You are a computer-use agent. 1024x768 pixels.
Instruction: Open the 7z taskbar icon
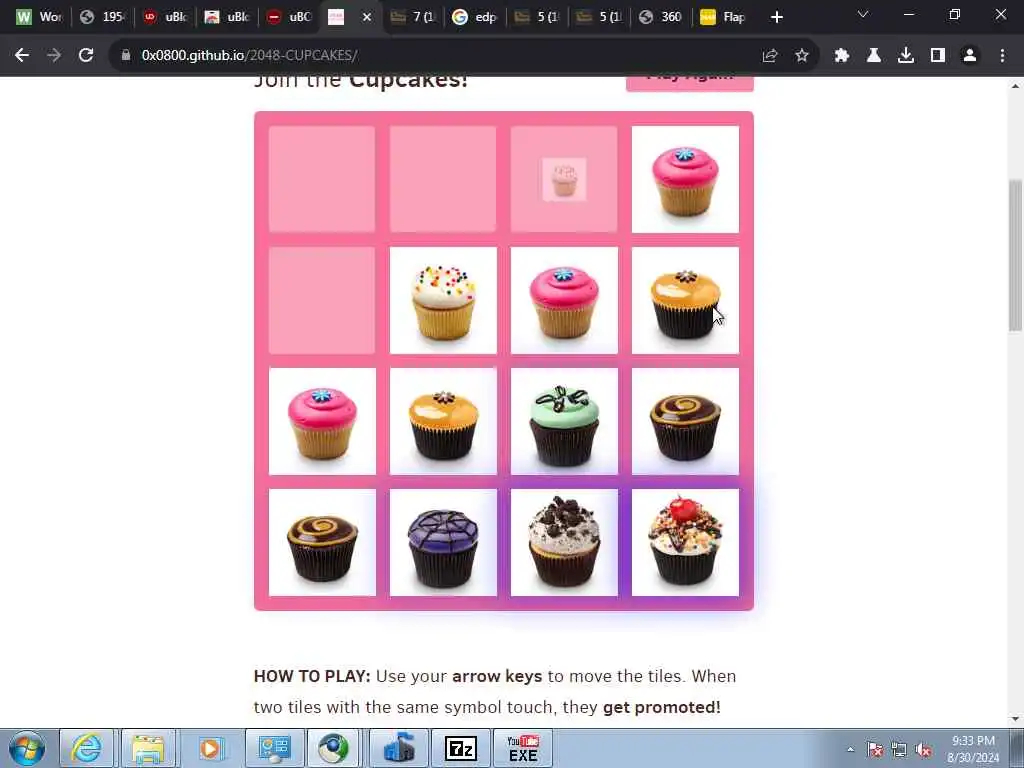click(461, 748)
